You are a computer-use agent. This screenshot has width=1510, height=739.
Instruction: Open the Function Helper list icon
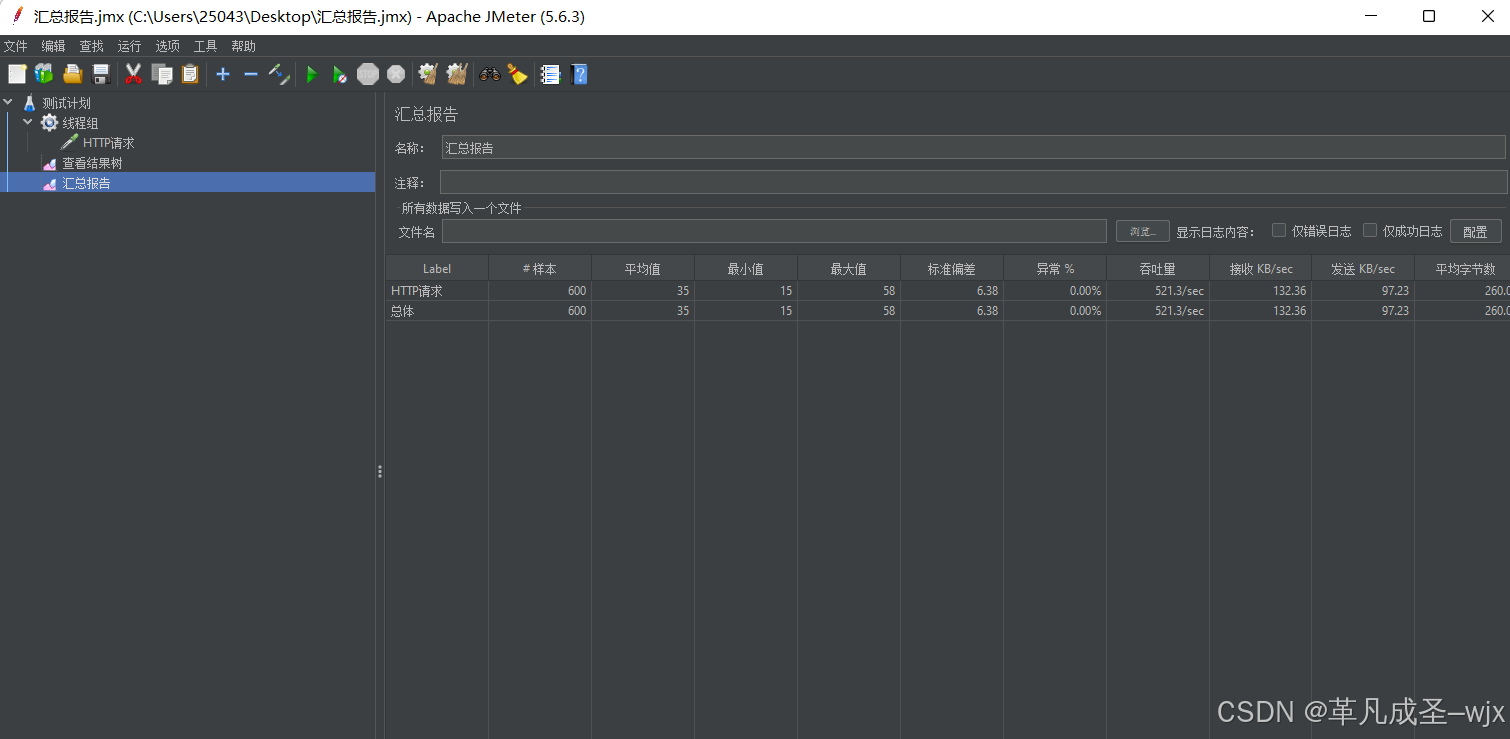click(550, 74)
